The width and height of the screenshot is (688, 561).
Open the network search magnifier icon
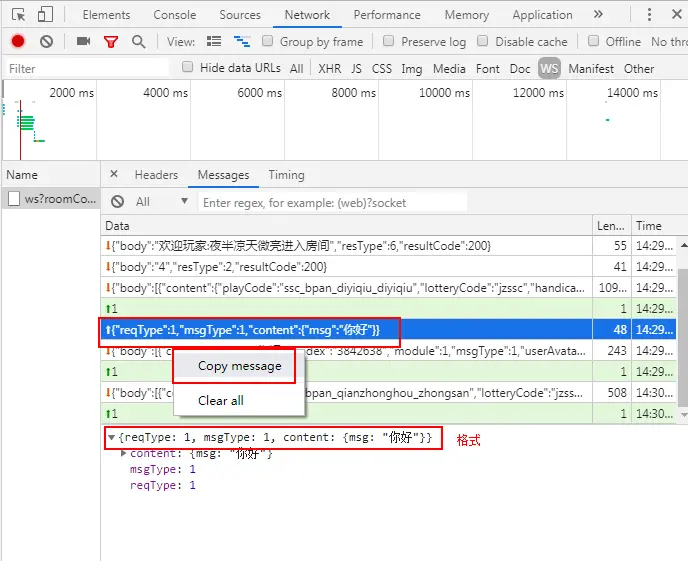click(139, 42)
